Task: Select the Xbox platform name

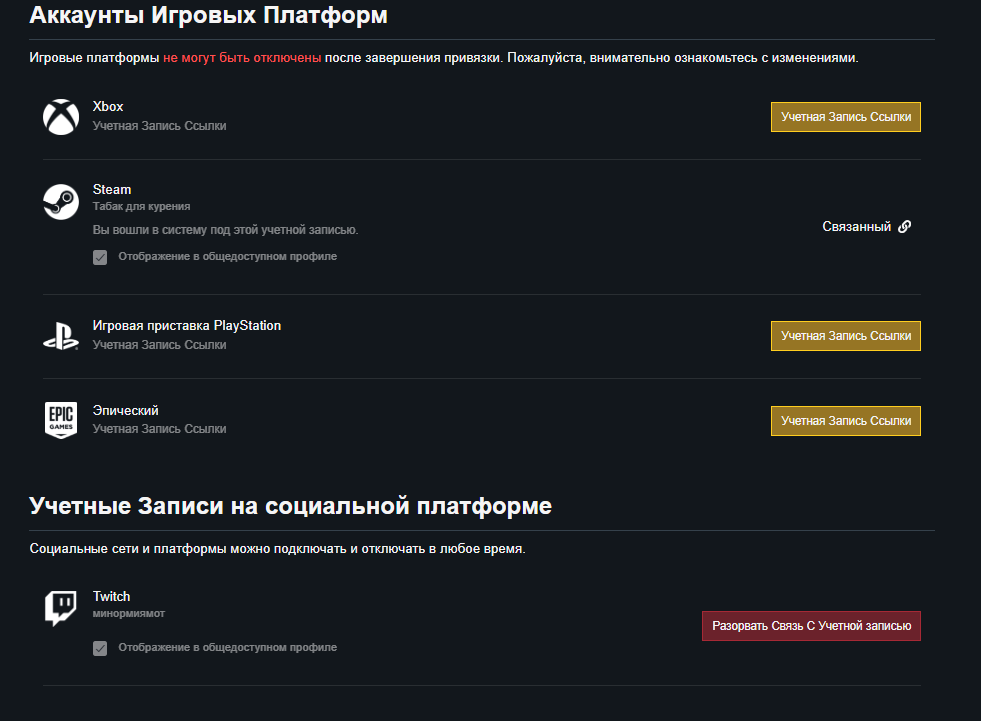Action: 108,107
